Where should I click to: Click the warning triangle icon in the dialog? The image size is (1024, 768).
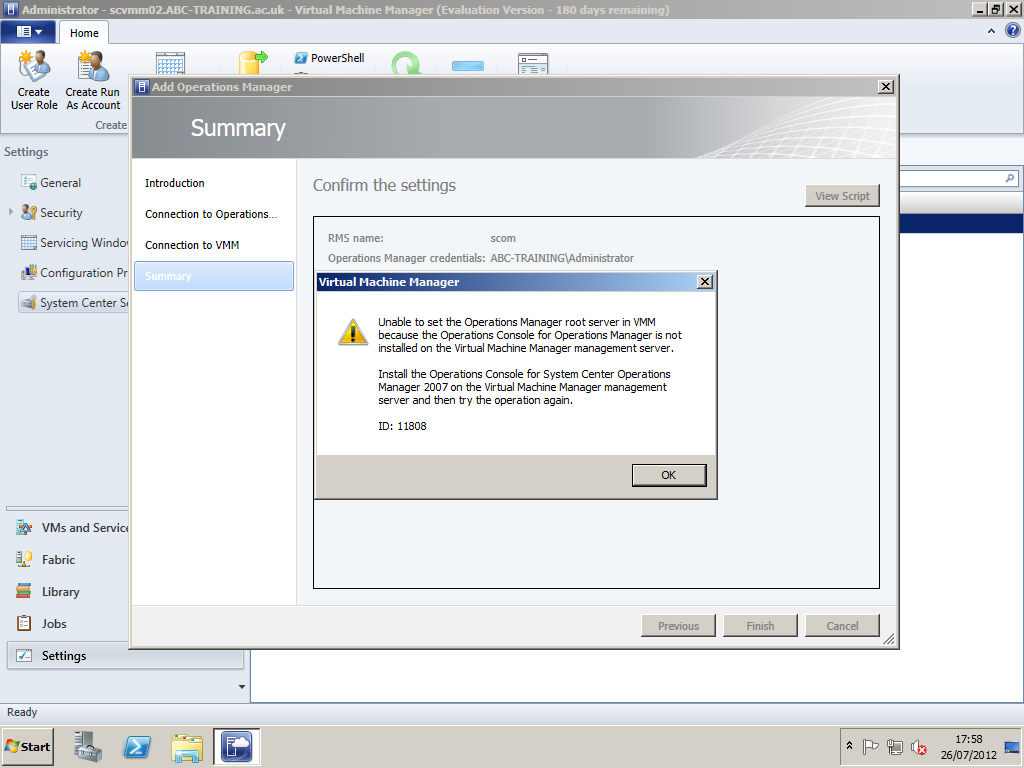click(353, 332)
